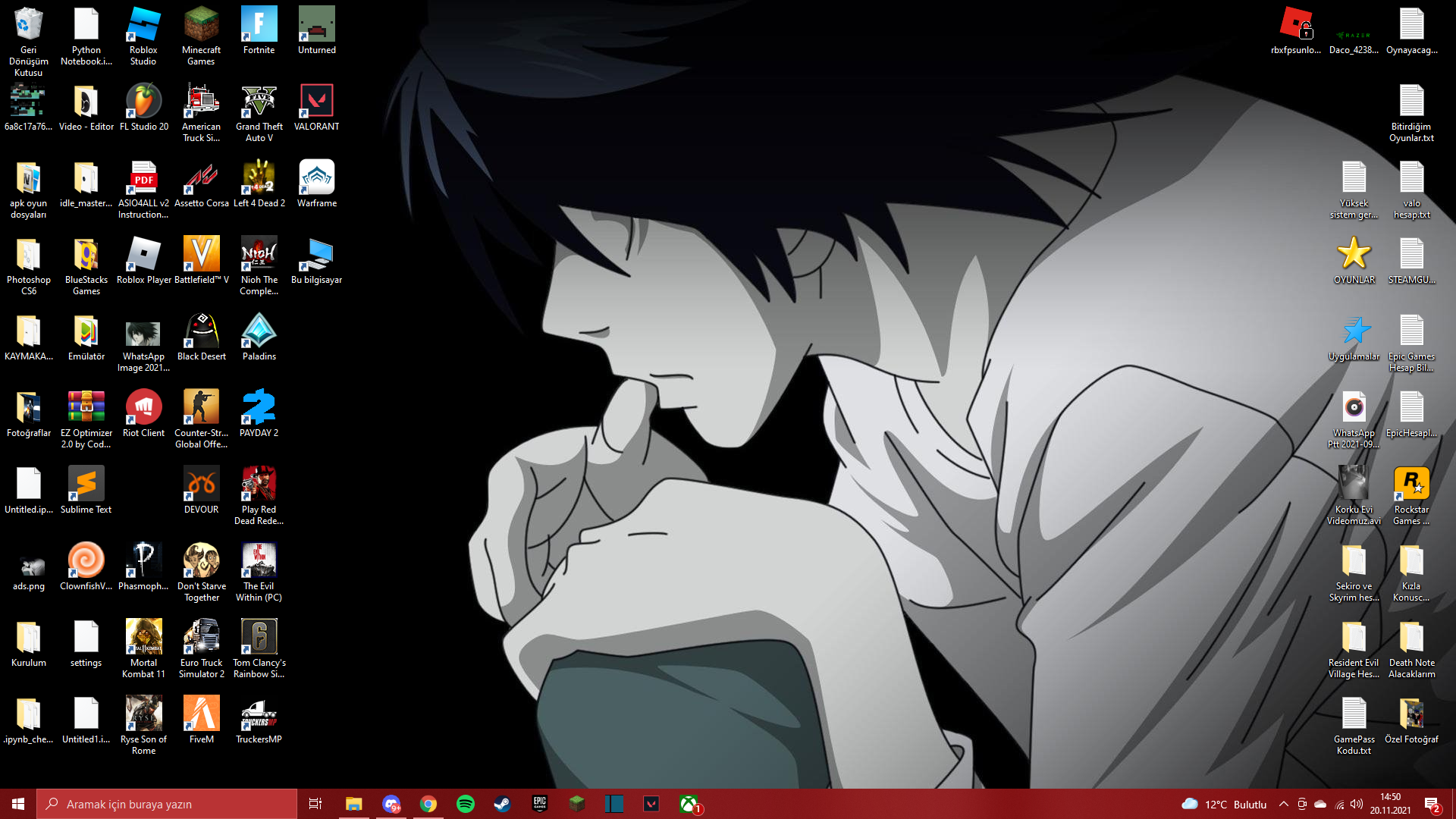Open Spotify from the taskbar

(466, 804)
